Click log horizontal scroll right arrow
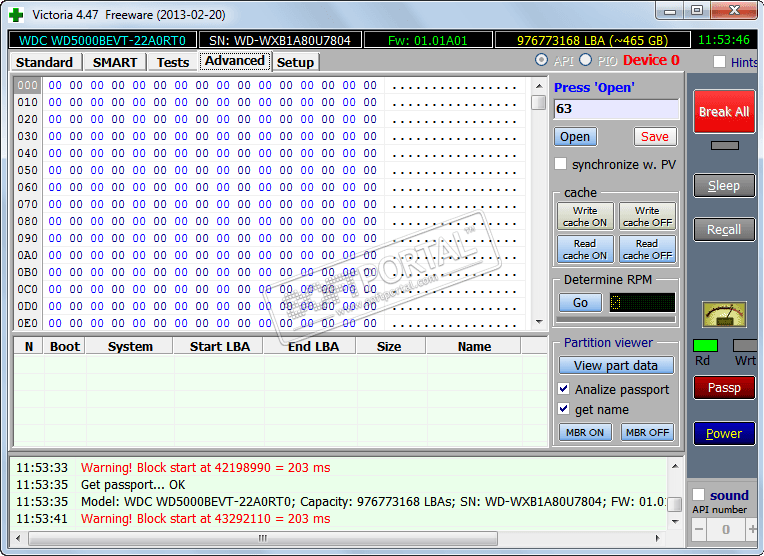The image size is (764, 556). [658, 538]
